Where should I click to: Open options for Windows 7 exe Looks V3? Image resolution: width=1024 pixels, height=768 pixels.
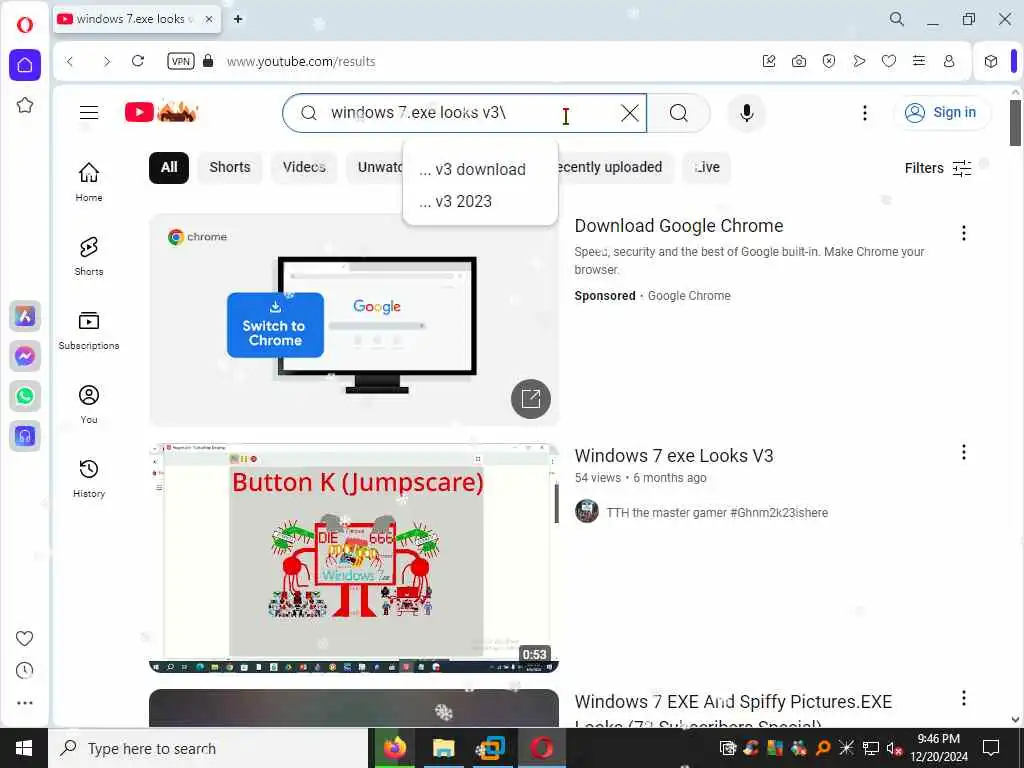point(963,453)
